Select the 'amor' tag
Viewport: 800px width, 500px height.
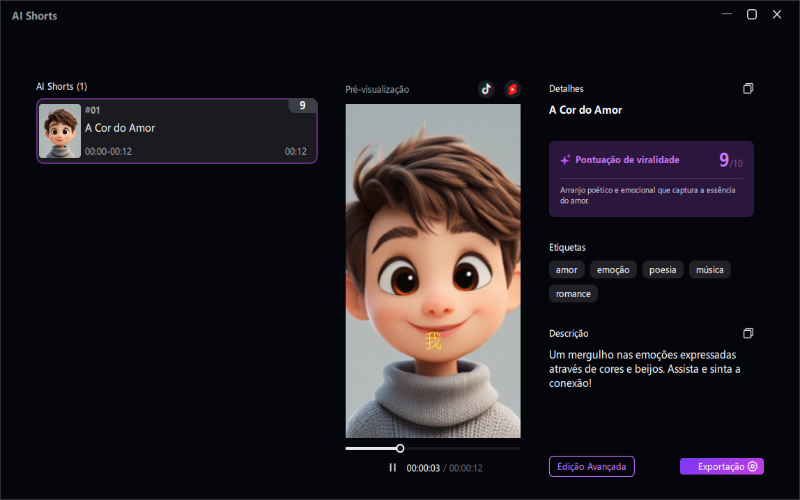[567, 269]
